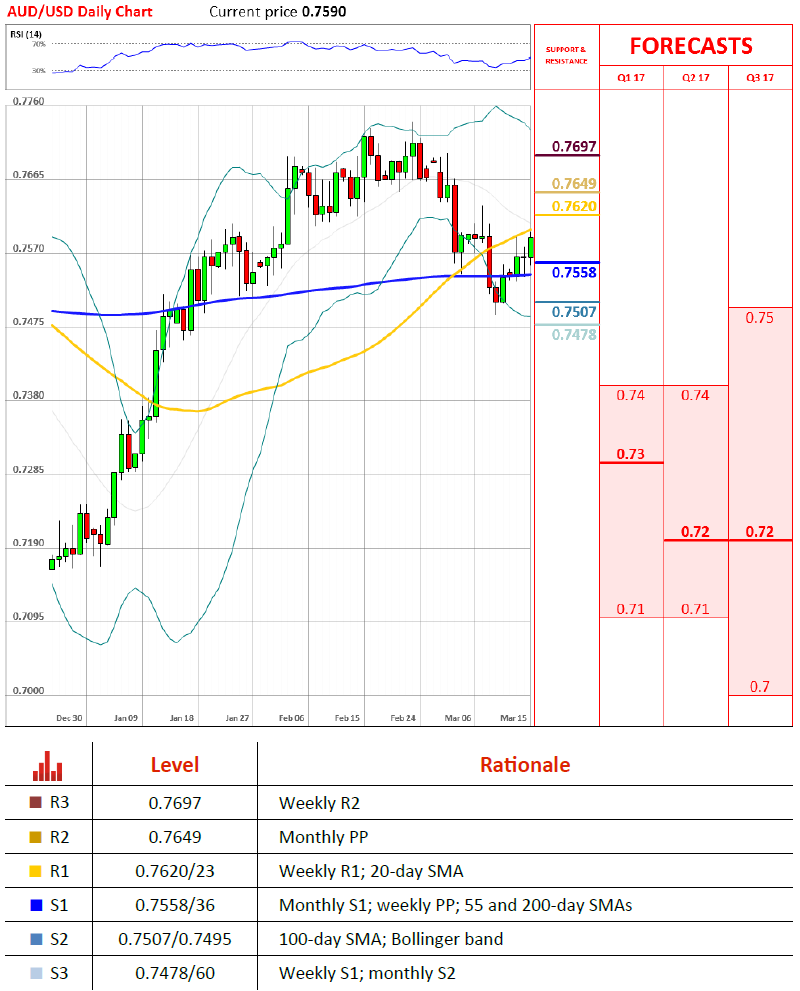800x991 pixels.
Task: Click the Mar 15 date axis label
Action: [x=513, y=718]
